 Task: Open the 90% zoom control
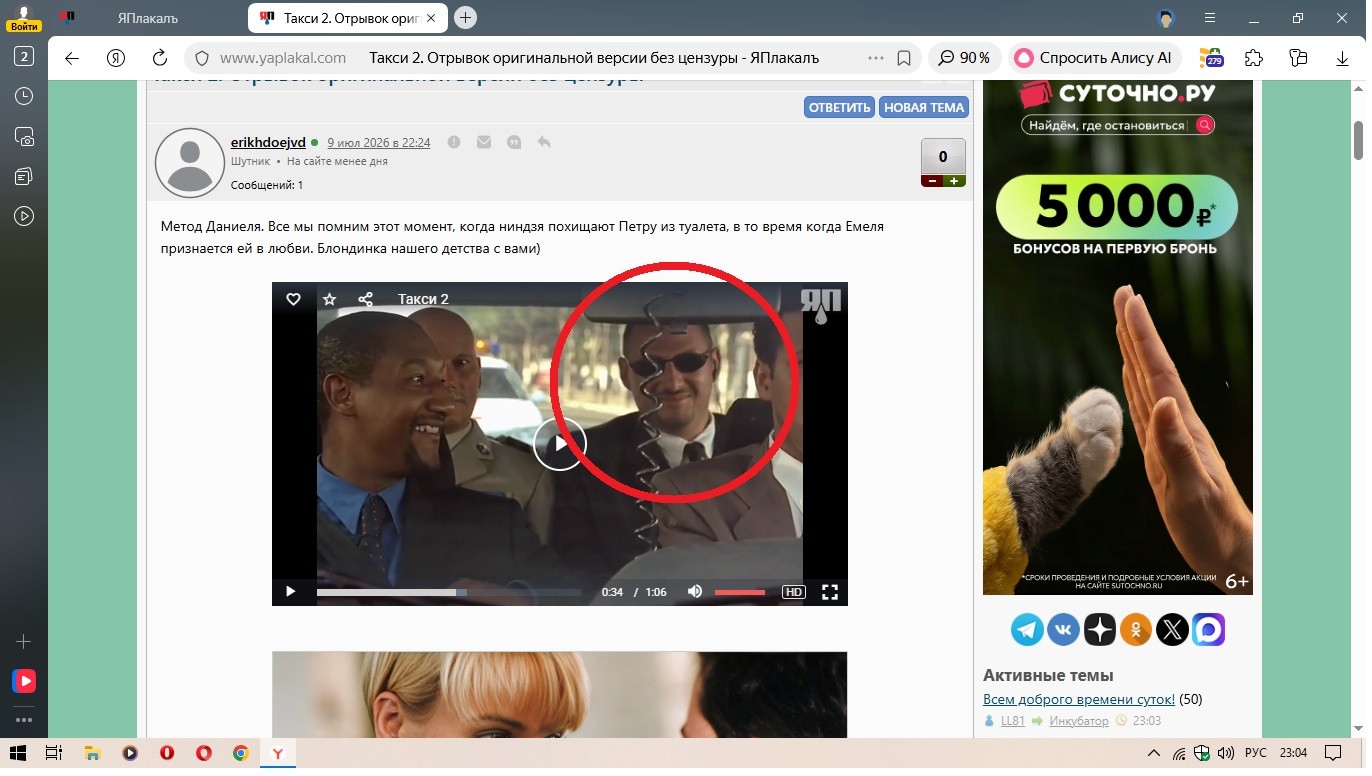[964, 58]
